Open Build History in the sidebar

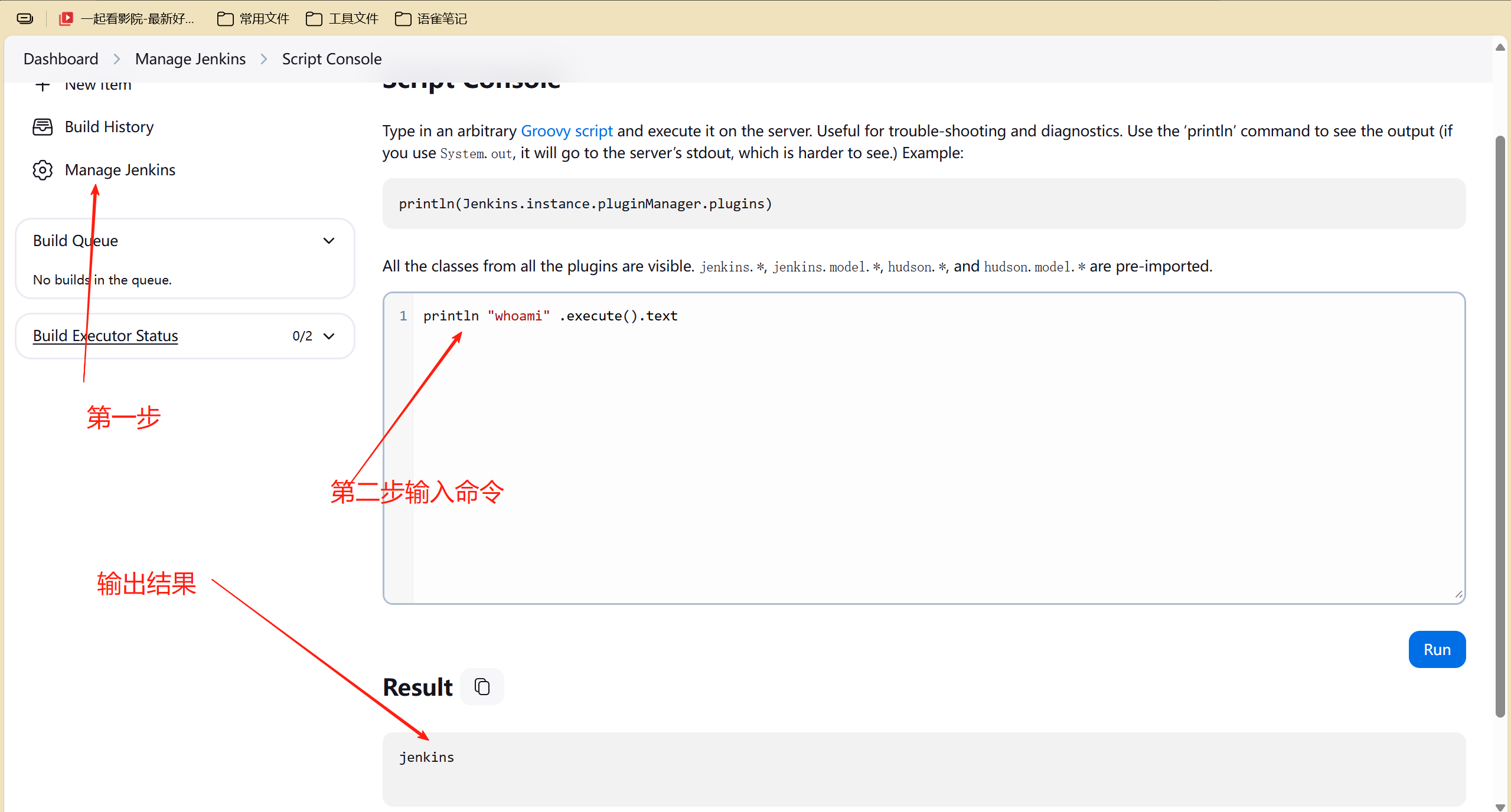[109, 127]
